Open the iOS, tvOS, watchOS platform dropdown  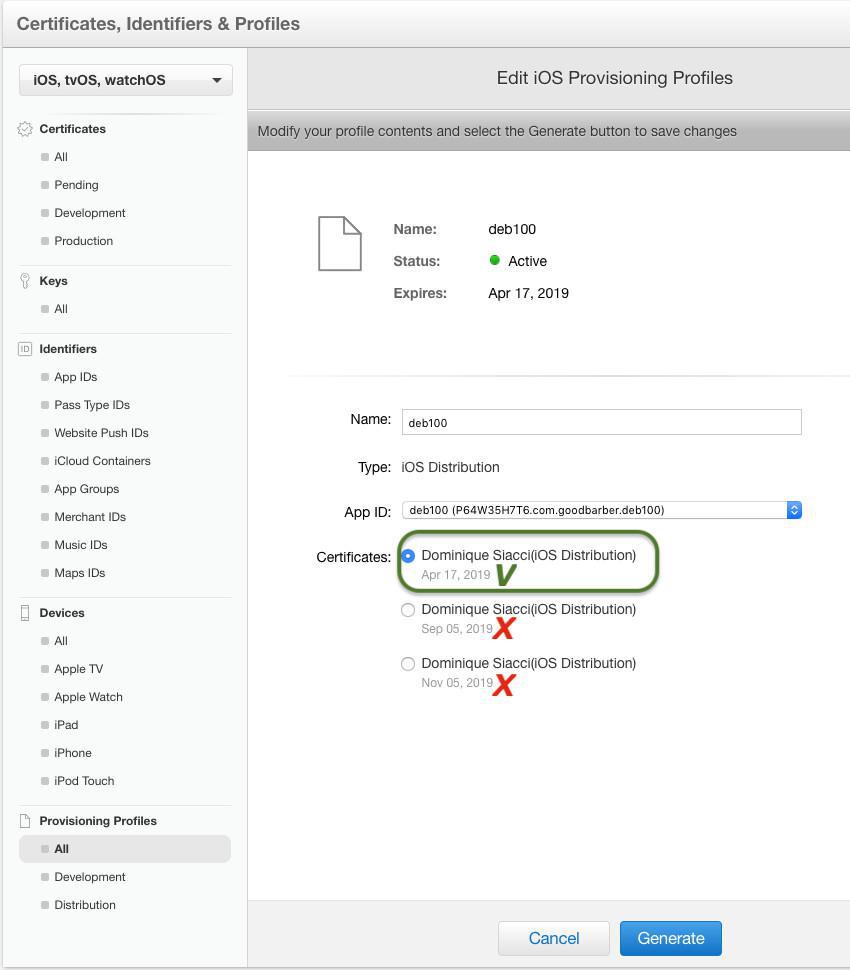[126, 80]
